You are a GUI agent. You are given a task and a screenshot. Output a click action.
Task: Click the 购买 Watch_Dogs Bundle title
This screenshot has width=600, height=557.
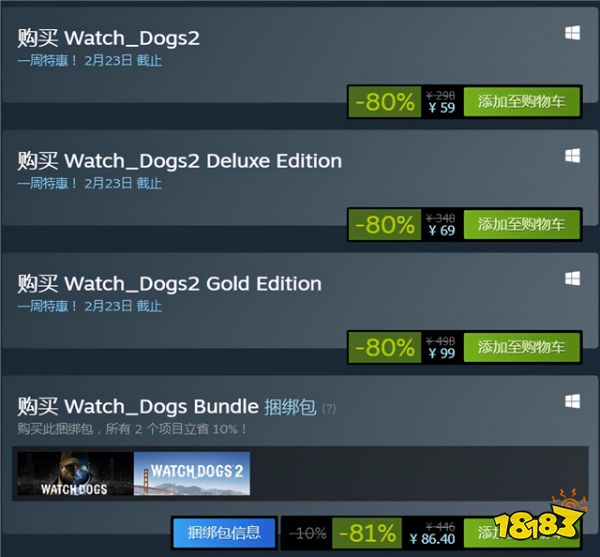coord(138,406)
